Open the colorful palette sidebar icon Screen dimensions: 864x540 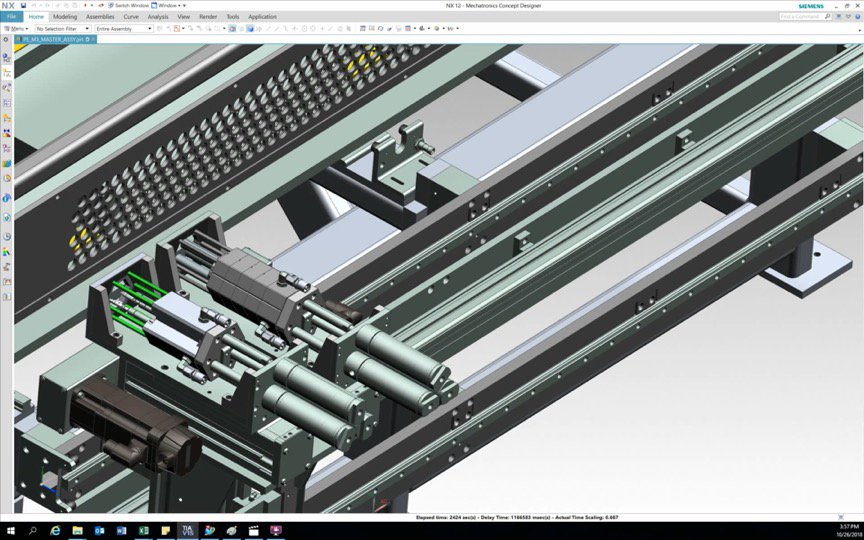[7, 252]
